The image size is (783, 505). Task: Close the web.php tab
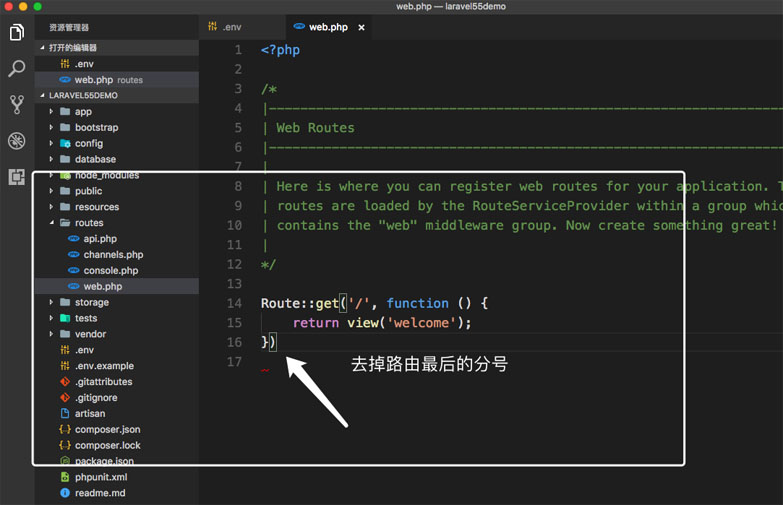pos(362,27)
